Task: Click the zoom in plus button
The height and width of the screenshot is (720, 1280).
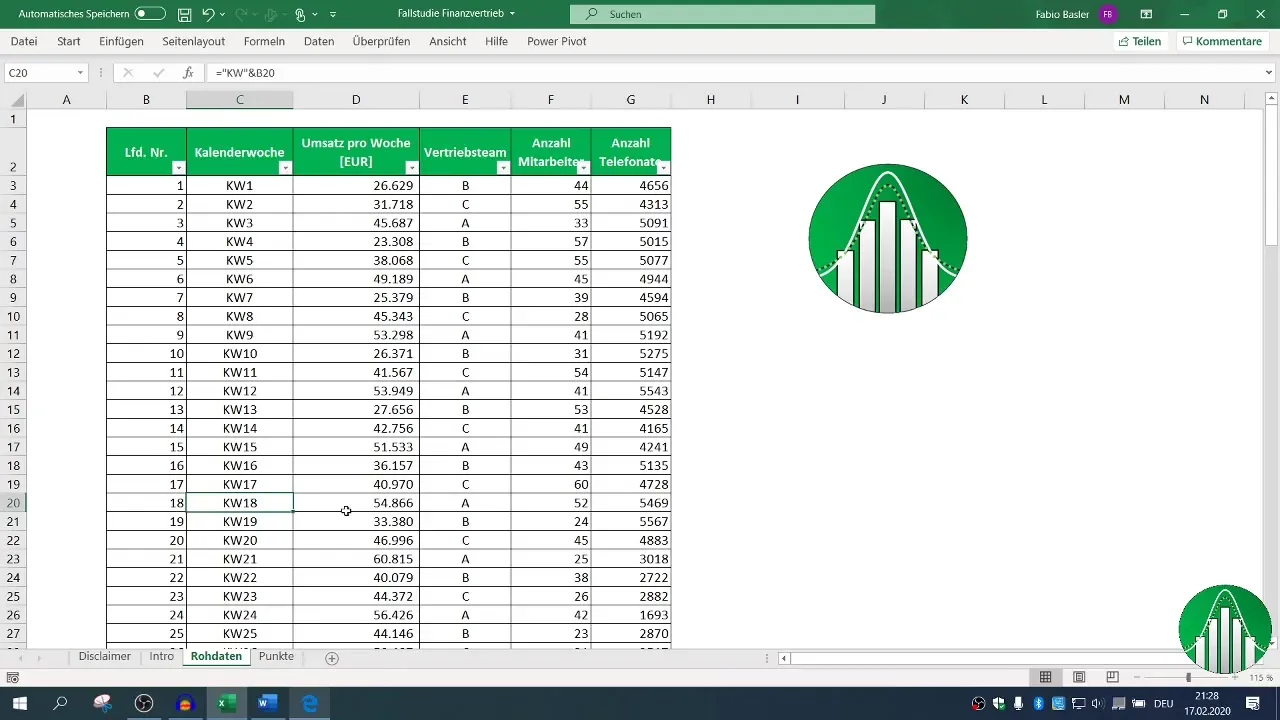Action: click(x=1237, y=677)
